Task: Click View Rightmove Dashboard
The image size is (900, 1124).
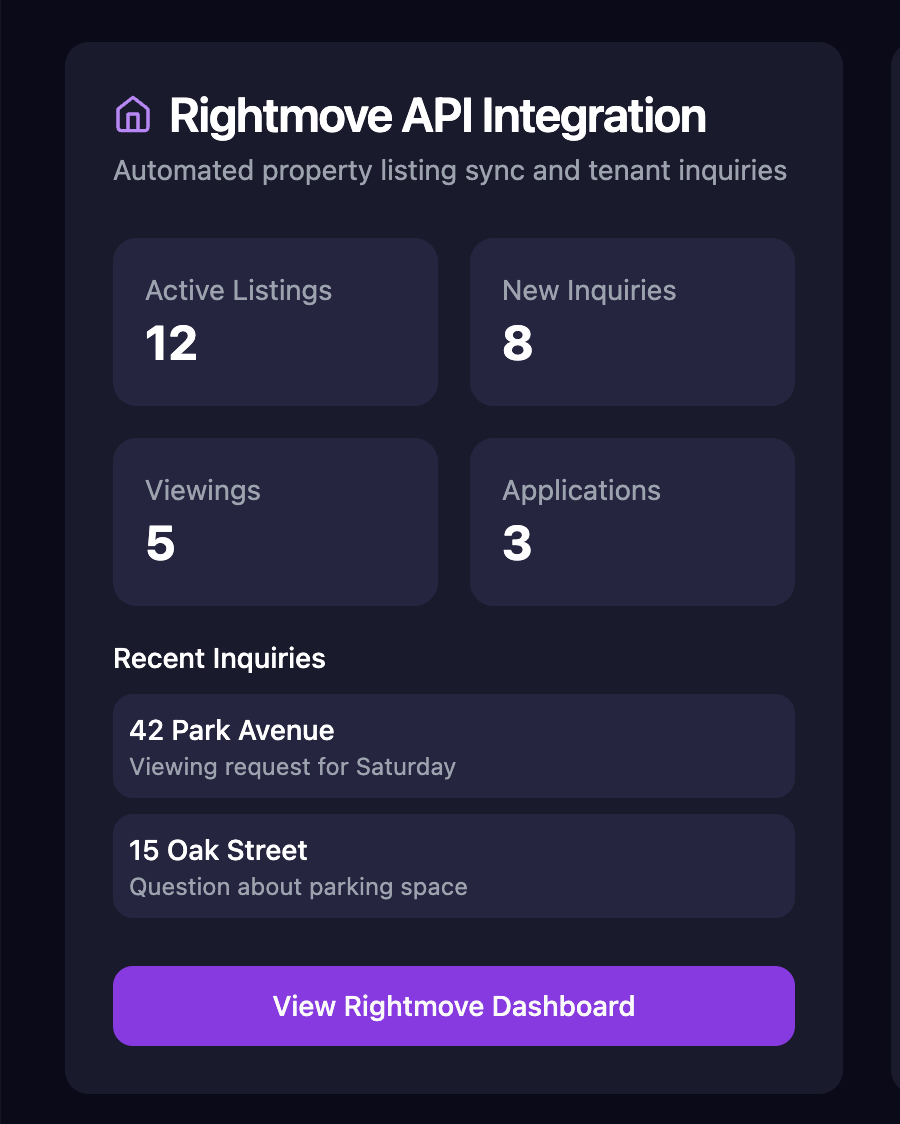Action: [x=453, y=1006]
